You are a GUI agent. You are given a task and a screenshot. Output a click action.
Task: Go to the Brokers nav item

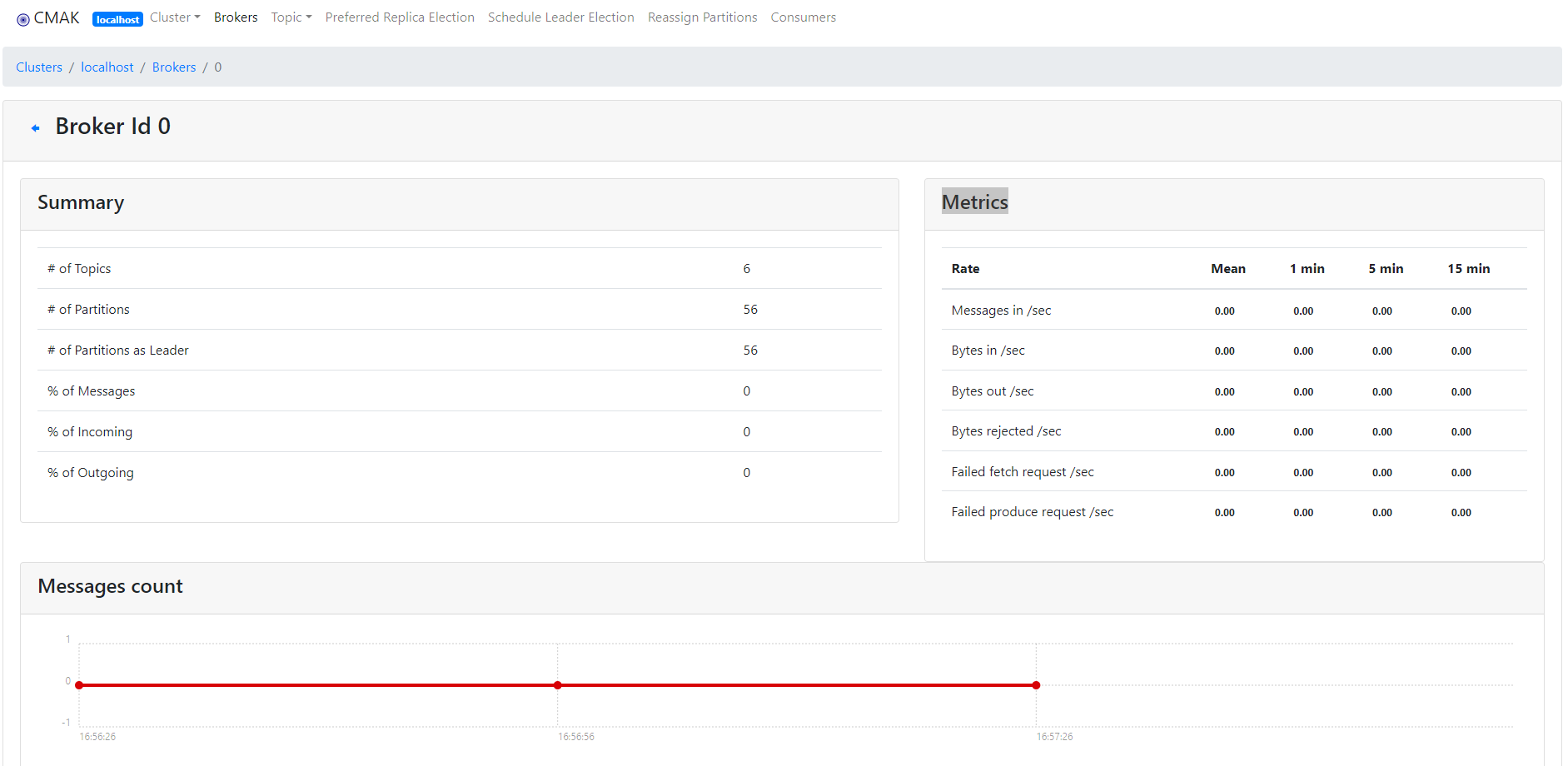[x=236, y=17]
